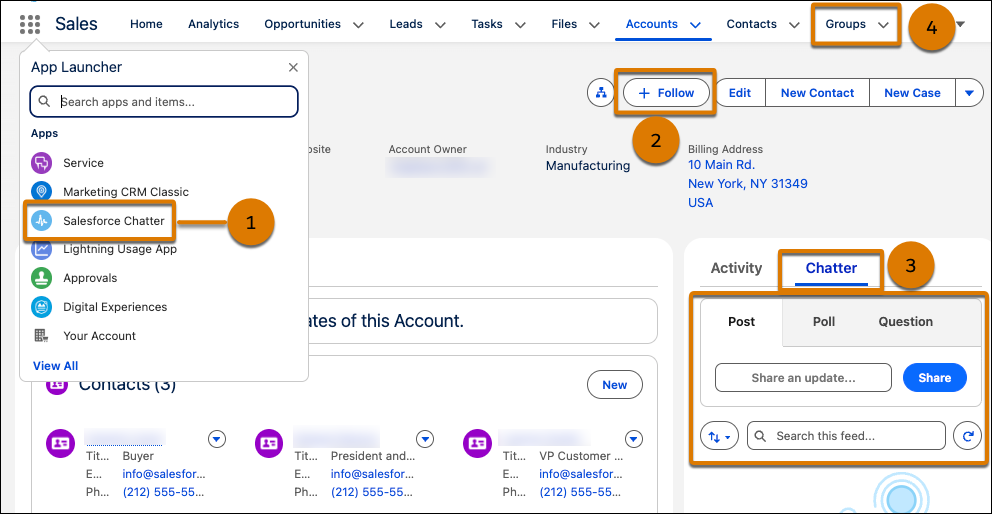992x514 pixels.
Task: Select the Poll publisher tab
Action: tap(824, 322)
